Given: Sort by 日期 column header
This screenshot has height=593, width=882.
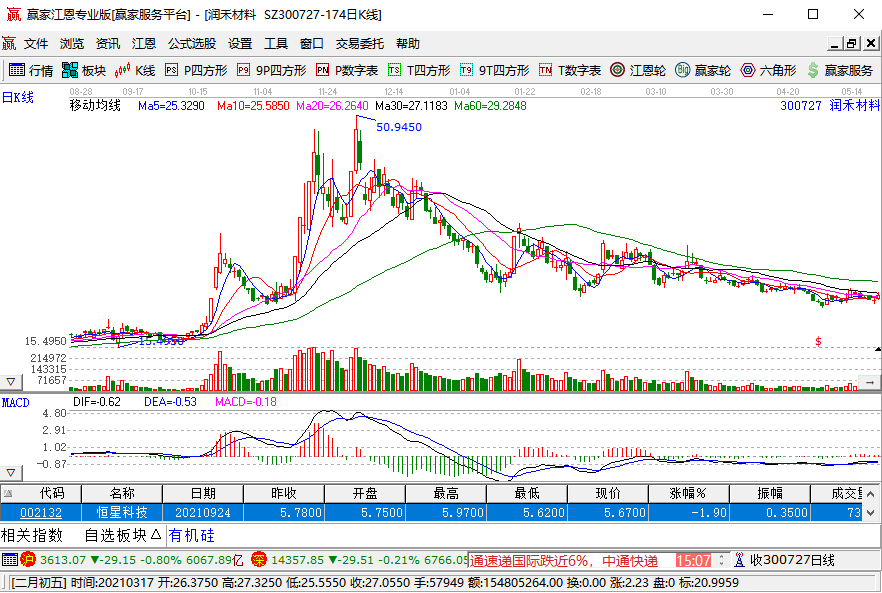Looking at the screenshot, I should (x=203, y=493).
